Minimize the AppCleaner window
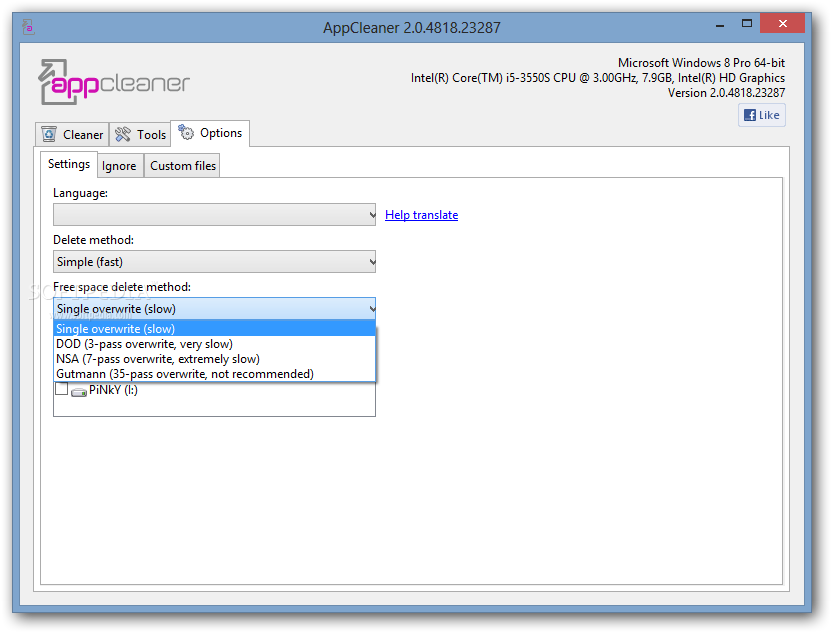 (x=720, y=24)
